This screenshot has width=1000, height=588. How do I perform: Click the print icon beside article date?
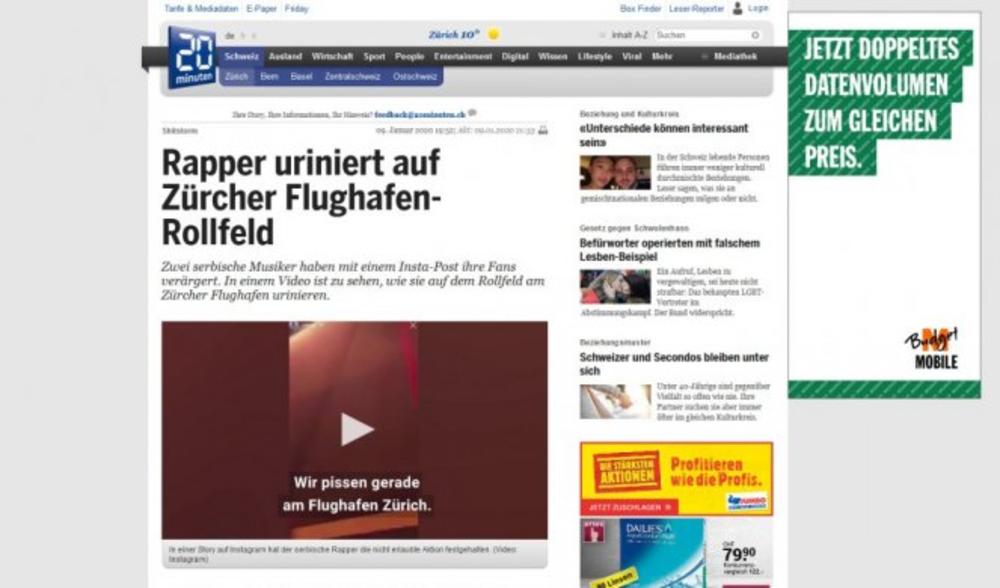point(543,130)
